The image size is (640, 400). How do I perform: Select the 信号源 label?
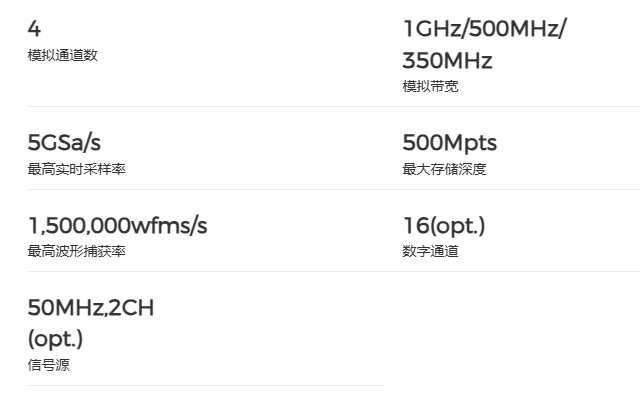point(48,365)
